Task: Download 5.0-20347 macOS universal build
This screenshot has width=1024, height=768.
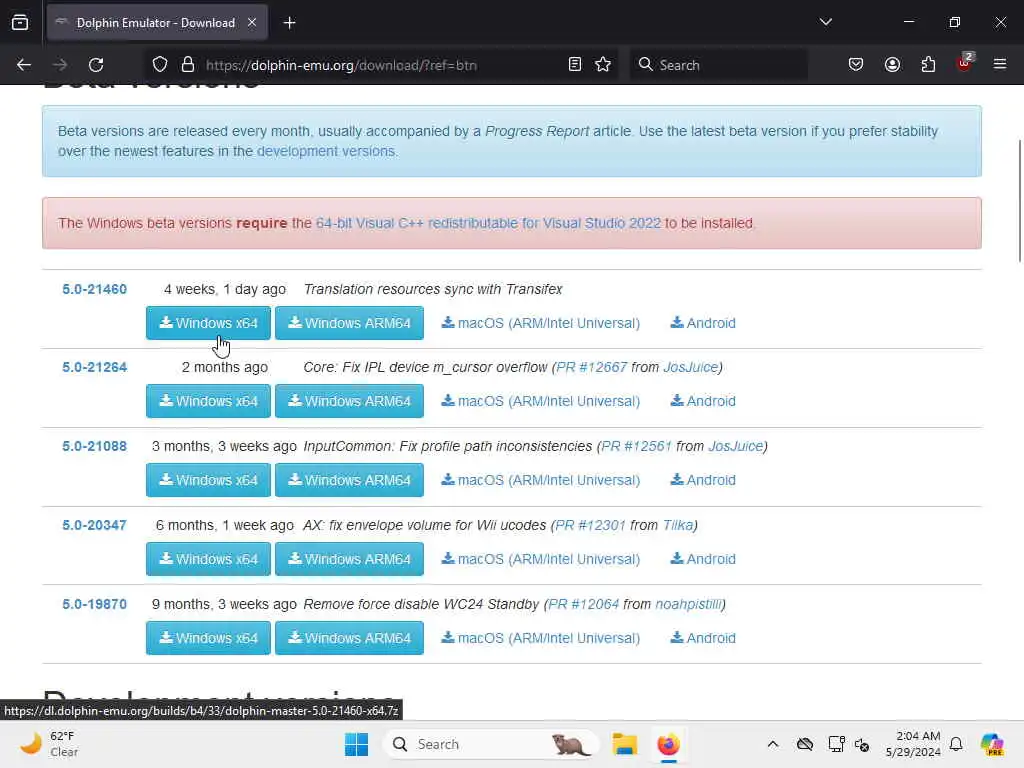Action: 541,559
